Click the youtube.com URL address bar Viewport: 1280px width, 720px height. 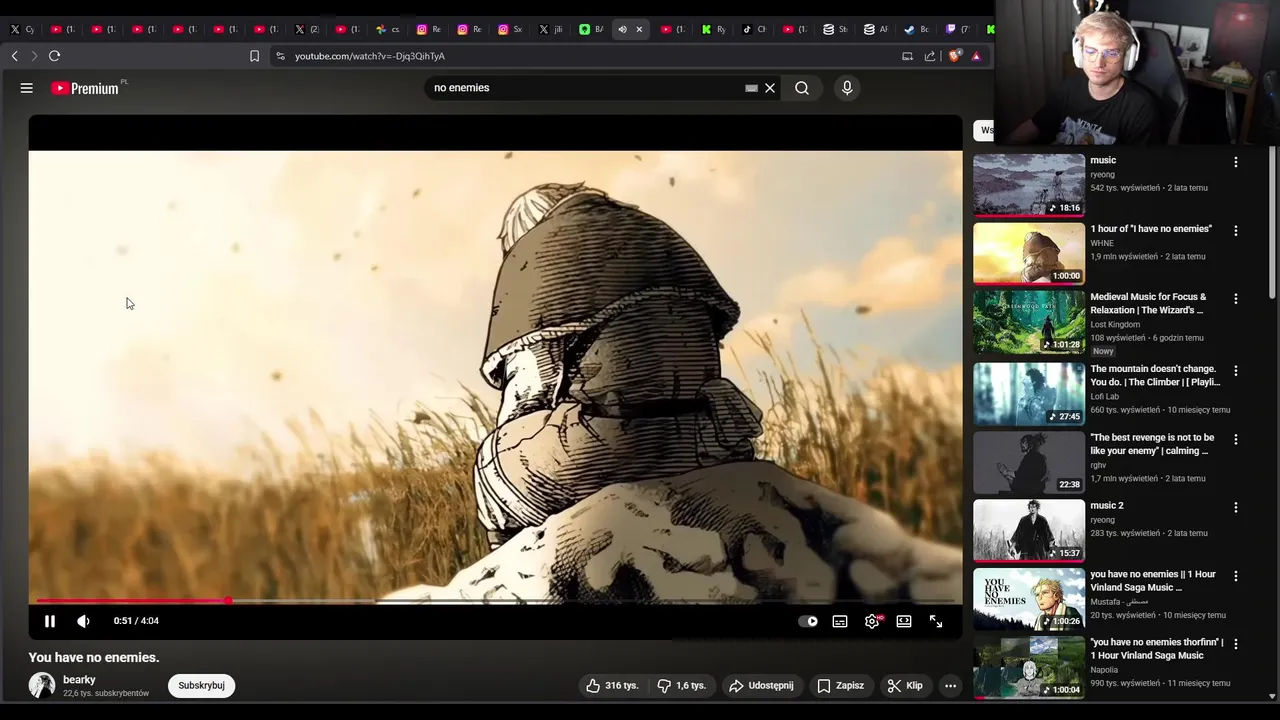[370, 56]
